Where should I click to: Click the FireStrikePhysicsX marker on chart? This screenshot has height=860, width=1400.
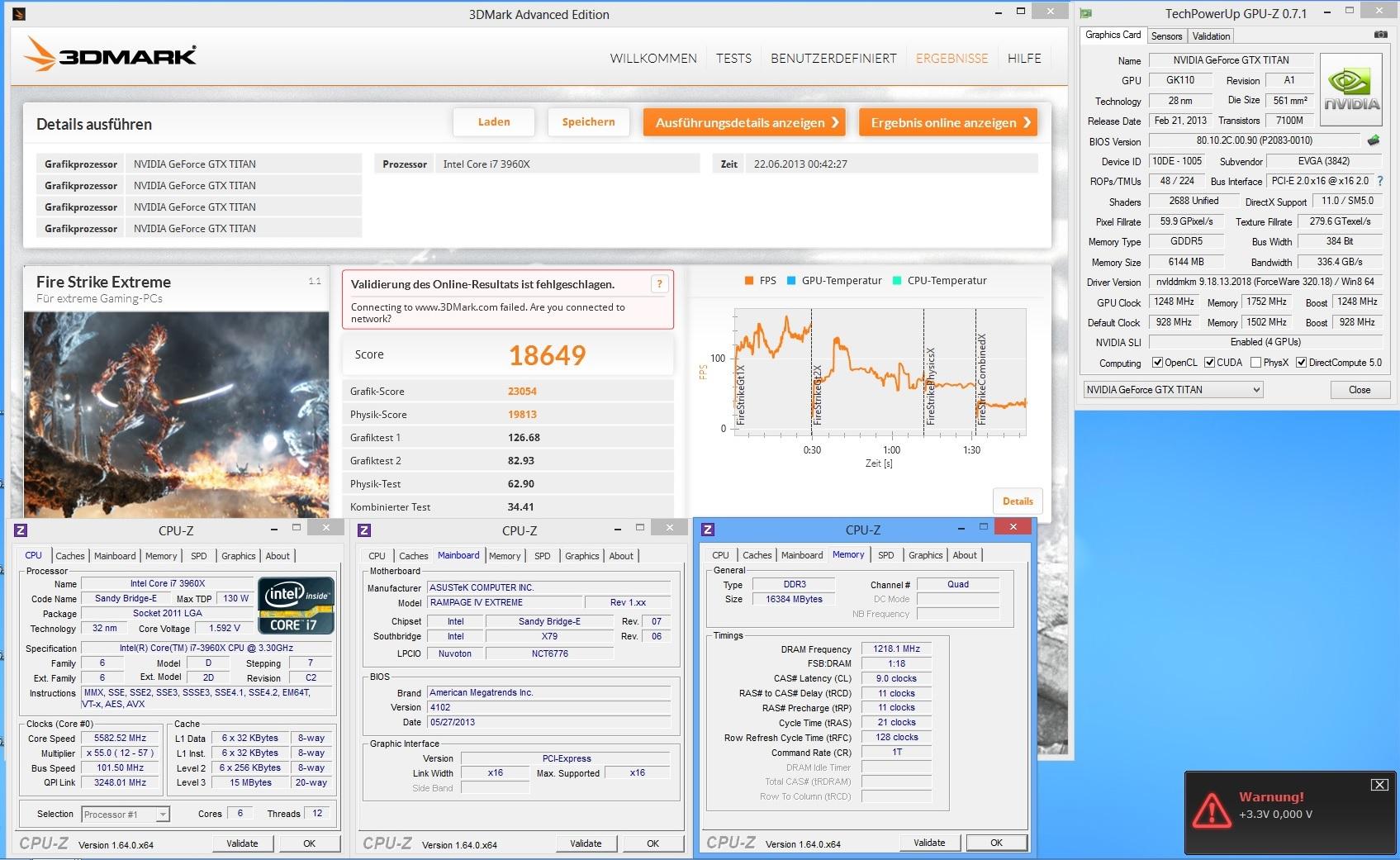tap(931, 386)
